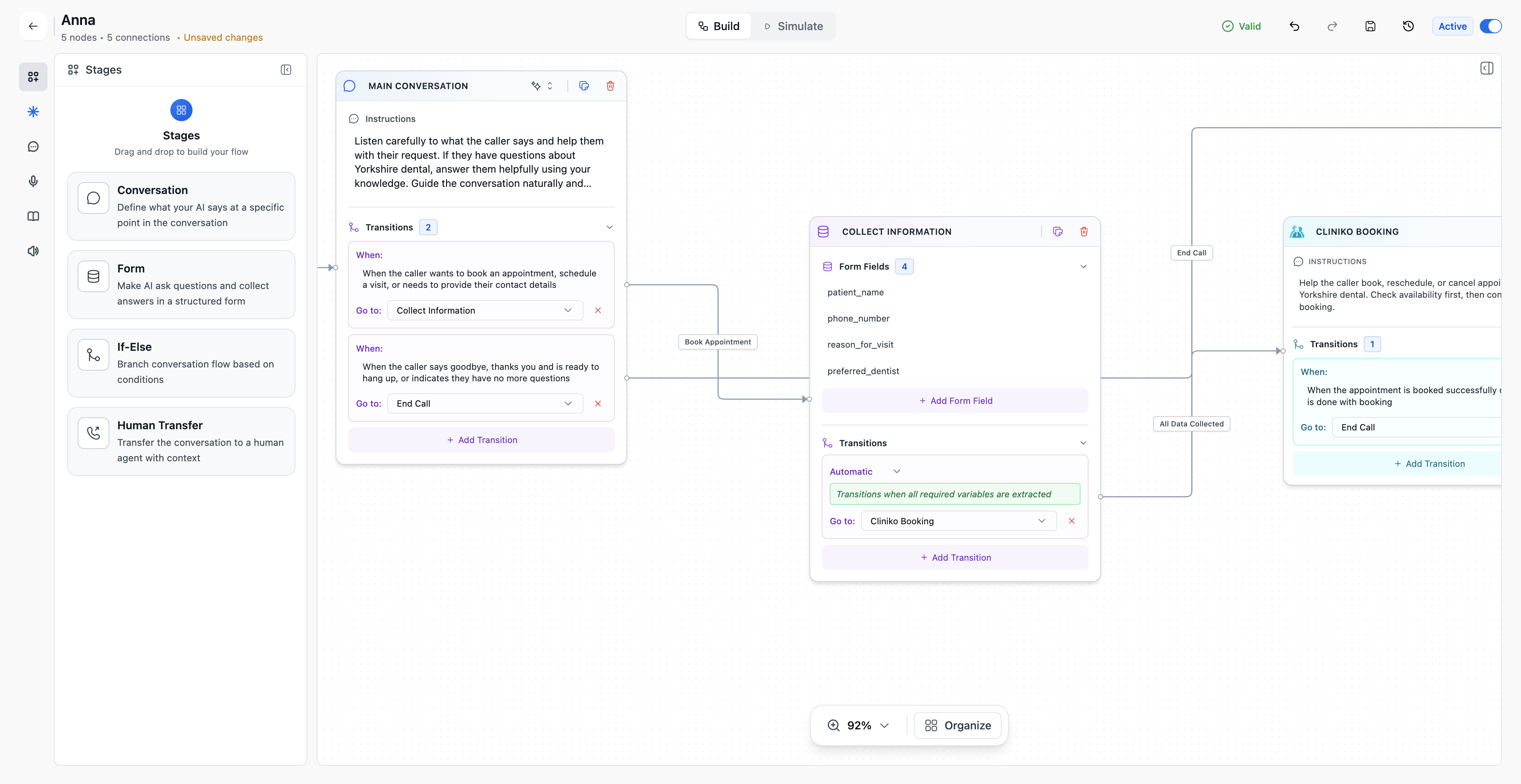Expand the Form Fields list in Collect Information
The height and width of the screenshot is (784, 1521).
(x=1083, y=266)
